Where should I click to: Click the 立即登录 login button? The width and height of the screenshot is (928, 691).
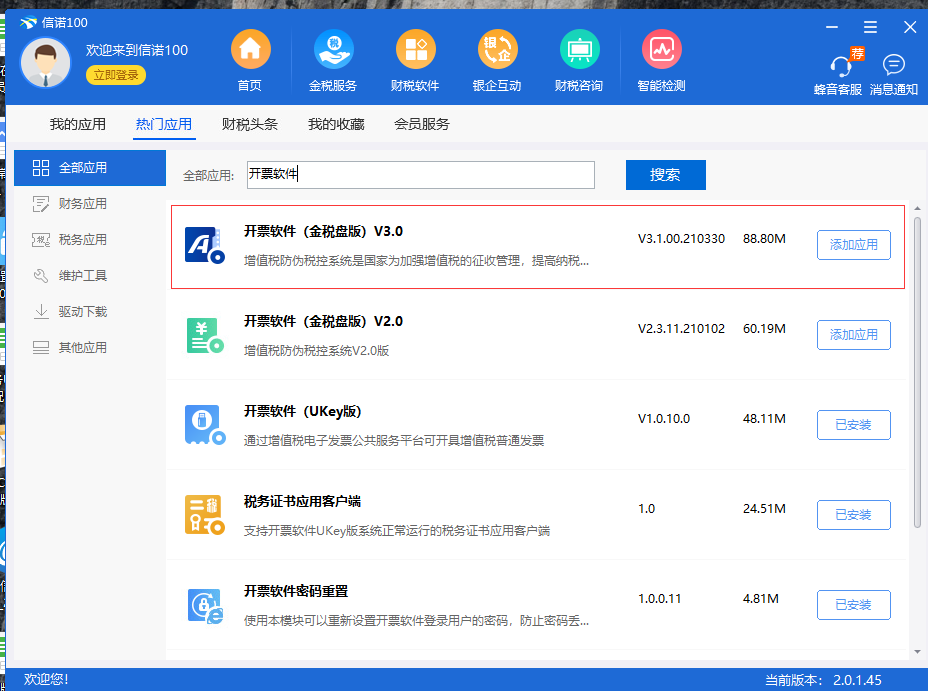[x=116, y=75]
